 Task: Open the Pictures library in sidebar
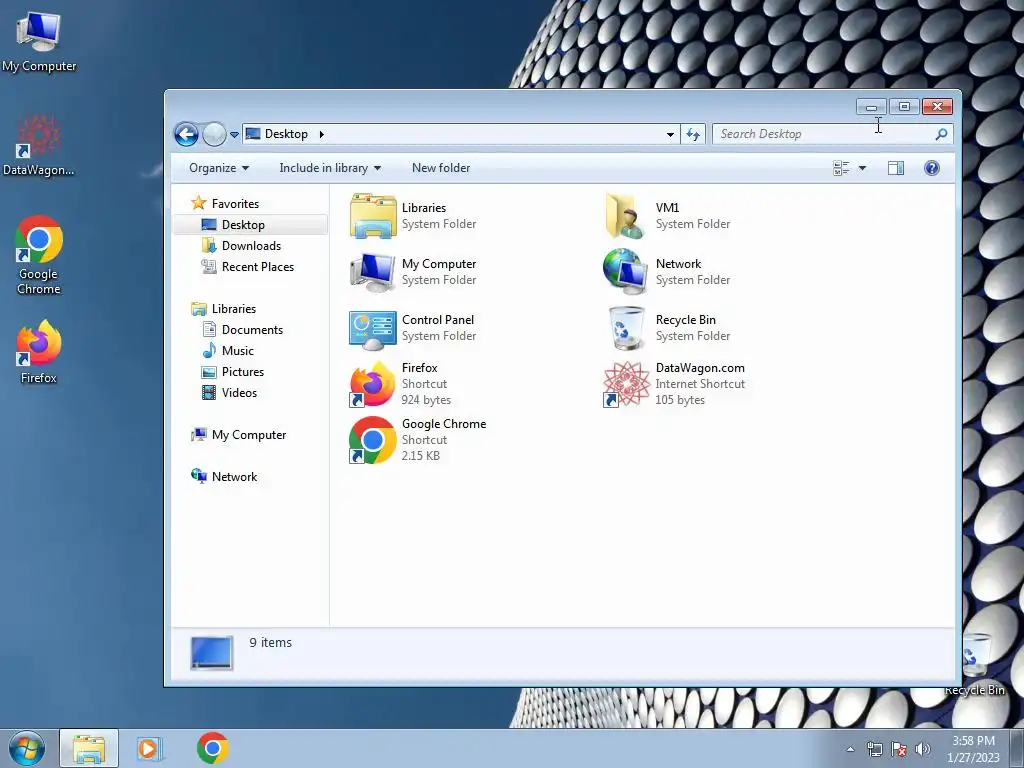233,372
